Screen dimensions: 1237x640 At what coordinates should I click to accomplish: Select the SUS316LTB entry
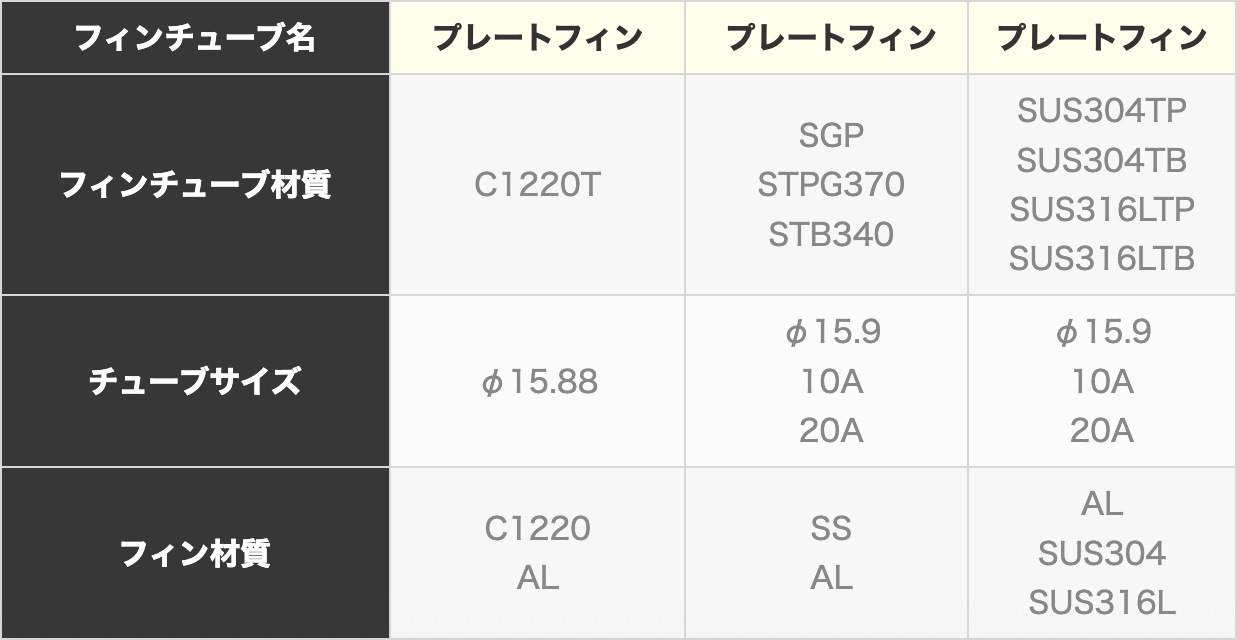pyautogui.click(x=1102, y=259)
